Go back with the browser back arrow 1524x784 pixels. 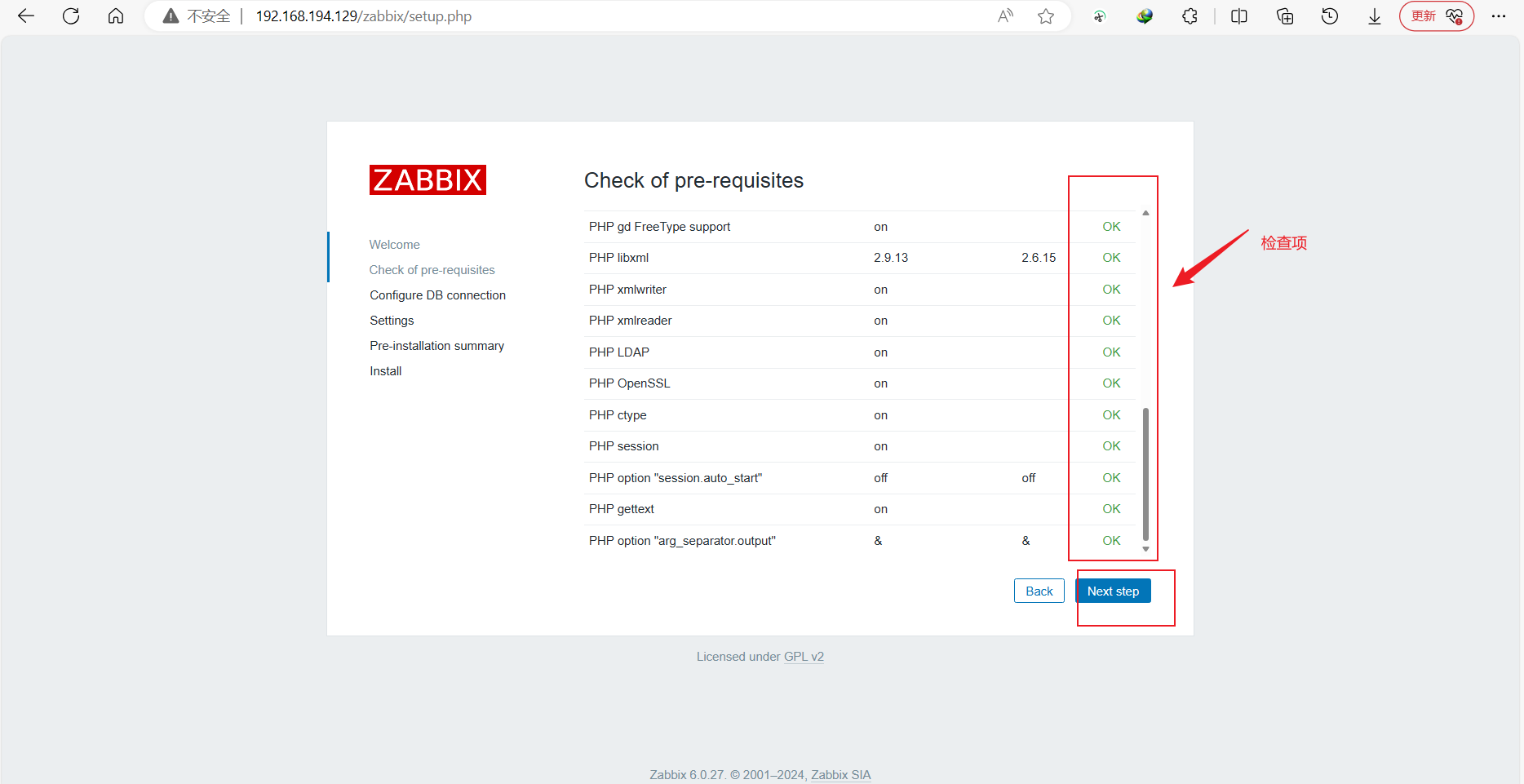point(26,16)
